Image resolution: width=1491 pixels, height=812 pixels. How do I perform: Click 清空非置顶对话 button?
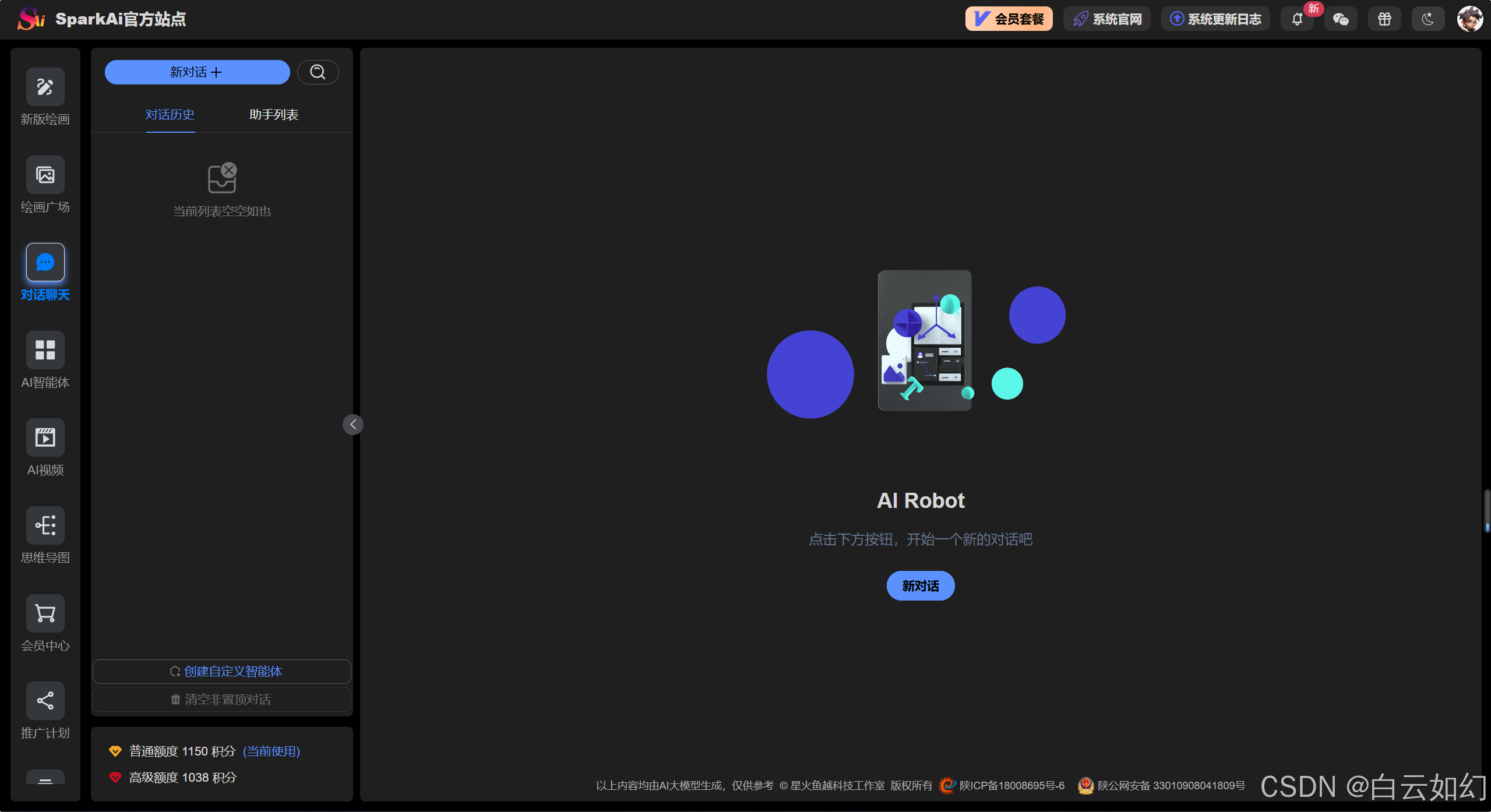(x=222, y=700)
